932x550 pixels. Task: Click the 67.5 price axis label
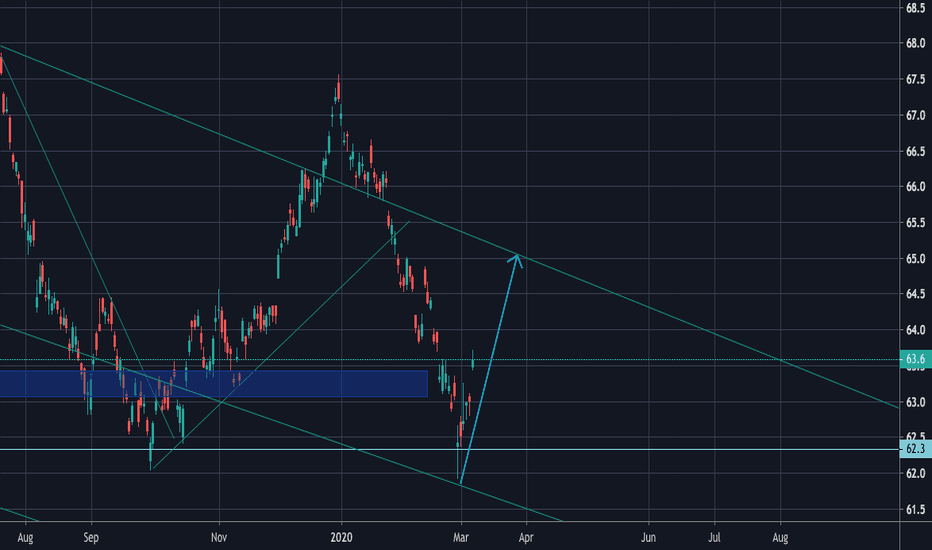[x=915, y=79]
